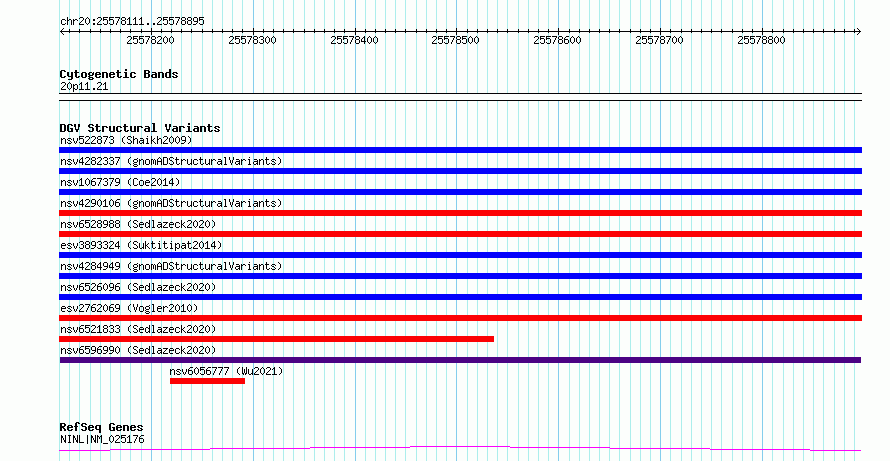This screenshot has height=461, width=890.
Task: Click ruler position 25578300
Action: [252, 40]
